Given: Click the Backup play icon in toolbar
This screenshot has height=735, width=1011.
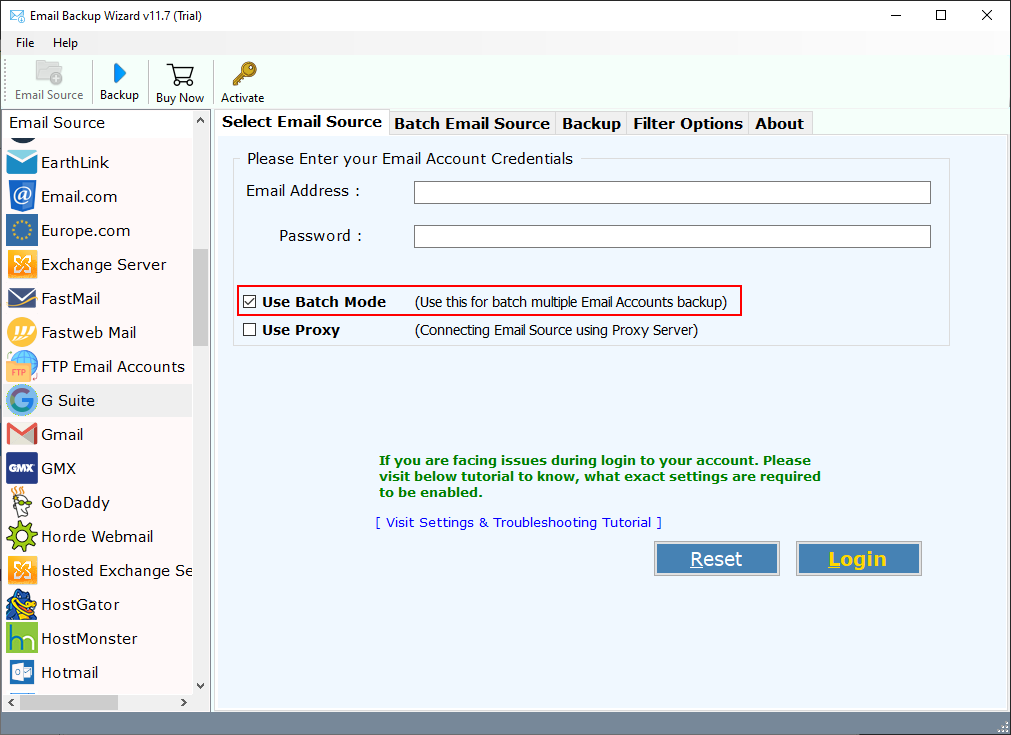Looking at the screenshot, I should pos(119,74).
